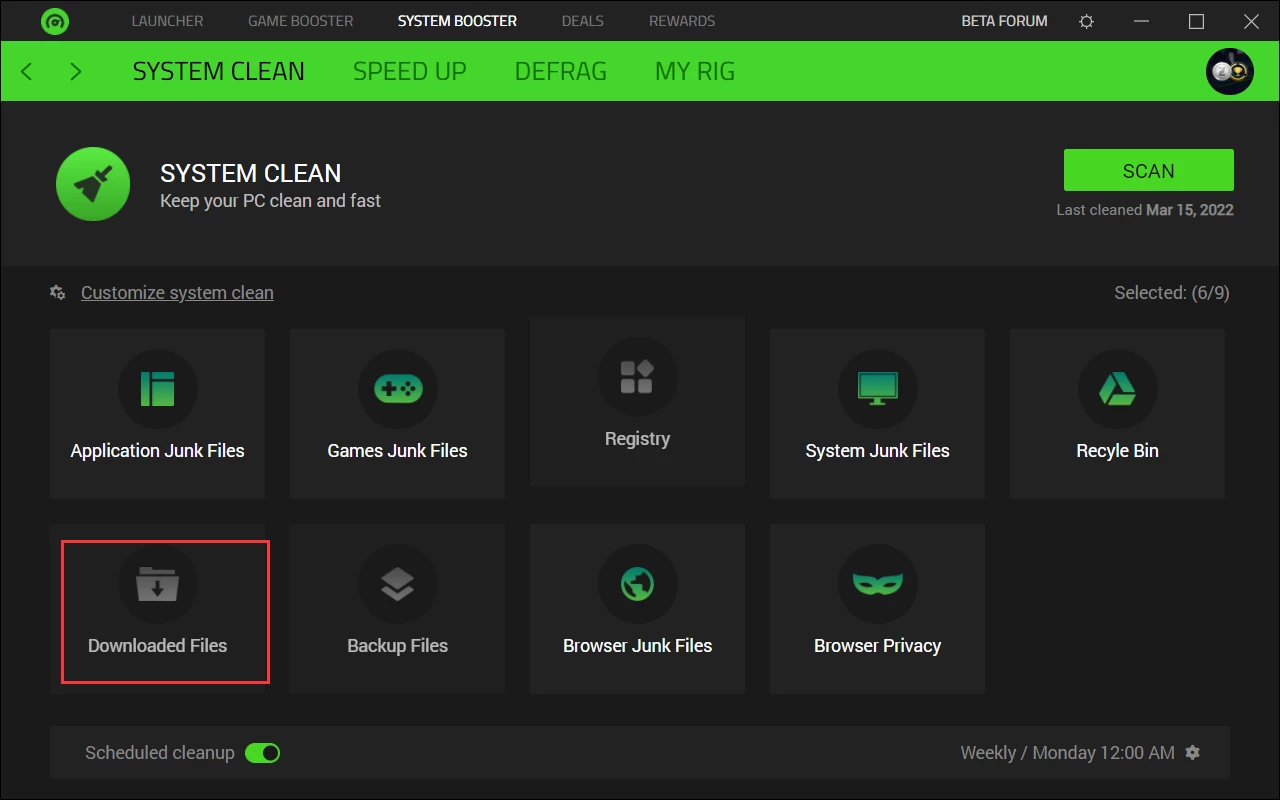The width and height of the screenshot is (1280, 800).
Task: Click the Browser Junk Files label
Action: click(638, 646)
